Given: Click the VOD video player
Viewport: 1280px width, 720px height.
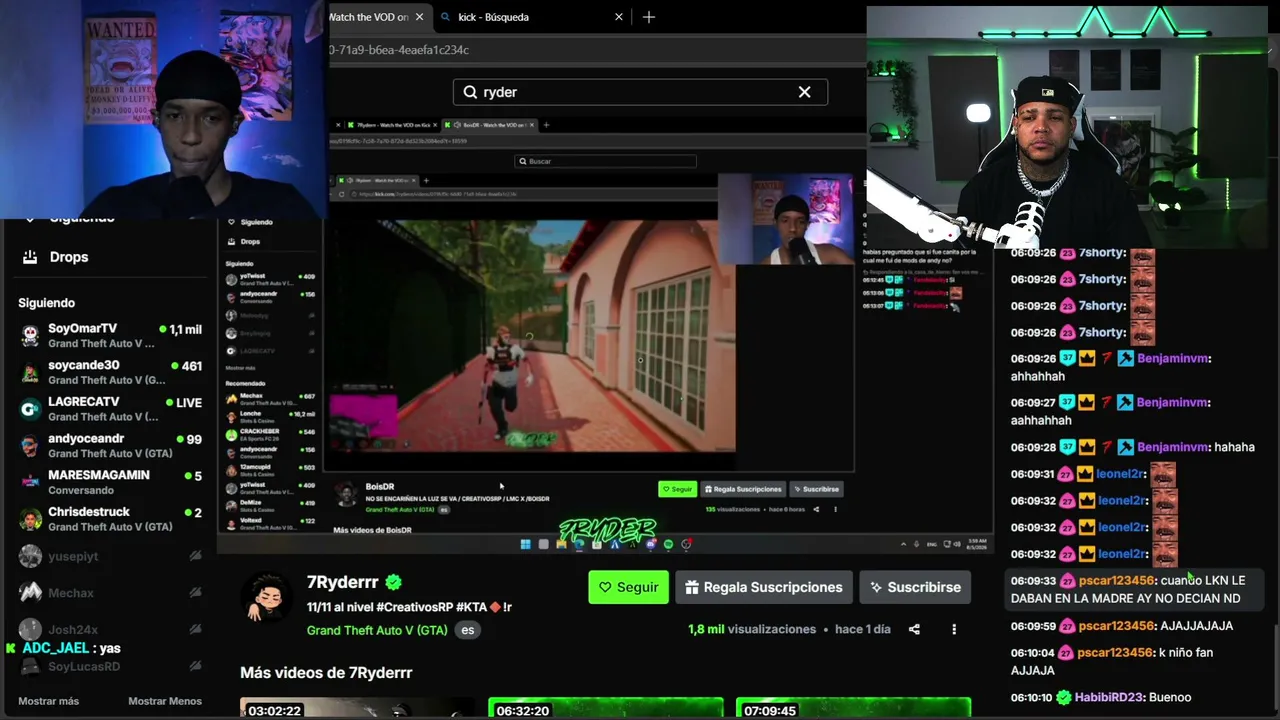Looking at the screenshot, I should pyautogui.click(x=605, y=335).
